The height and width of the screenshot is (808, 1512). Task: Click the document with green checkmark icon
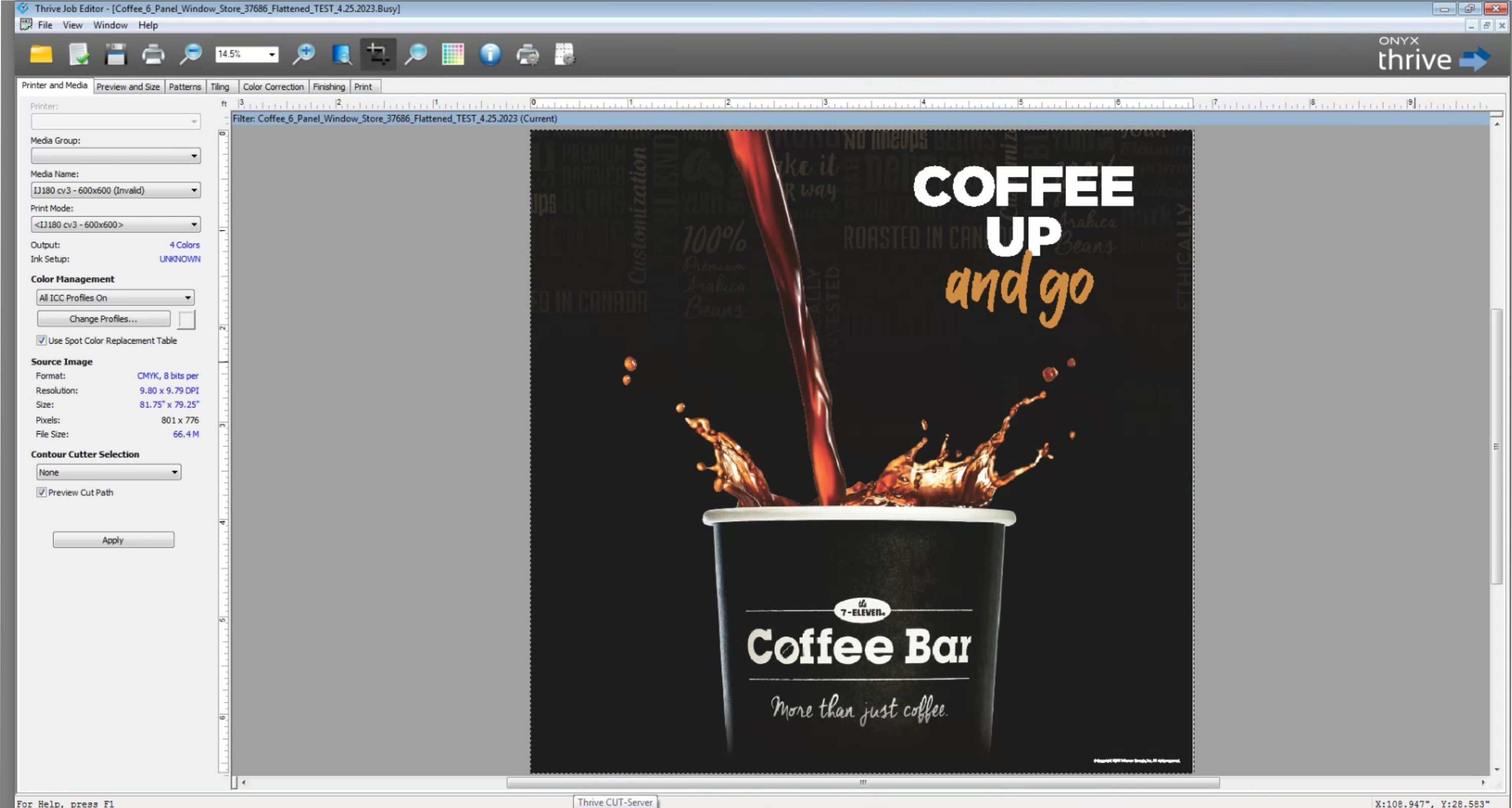tap(79, 55)
